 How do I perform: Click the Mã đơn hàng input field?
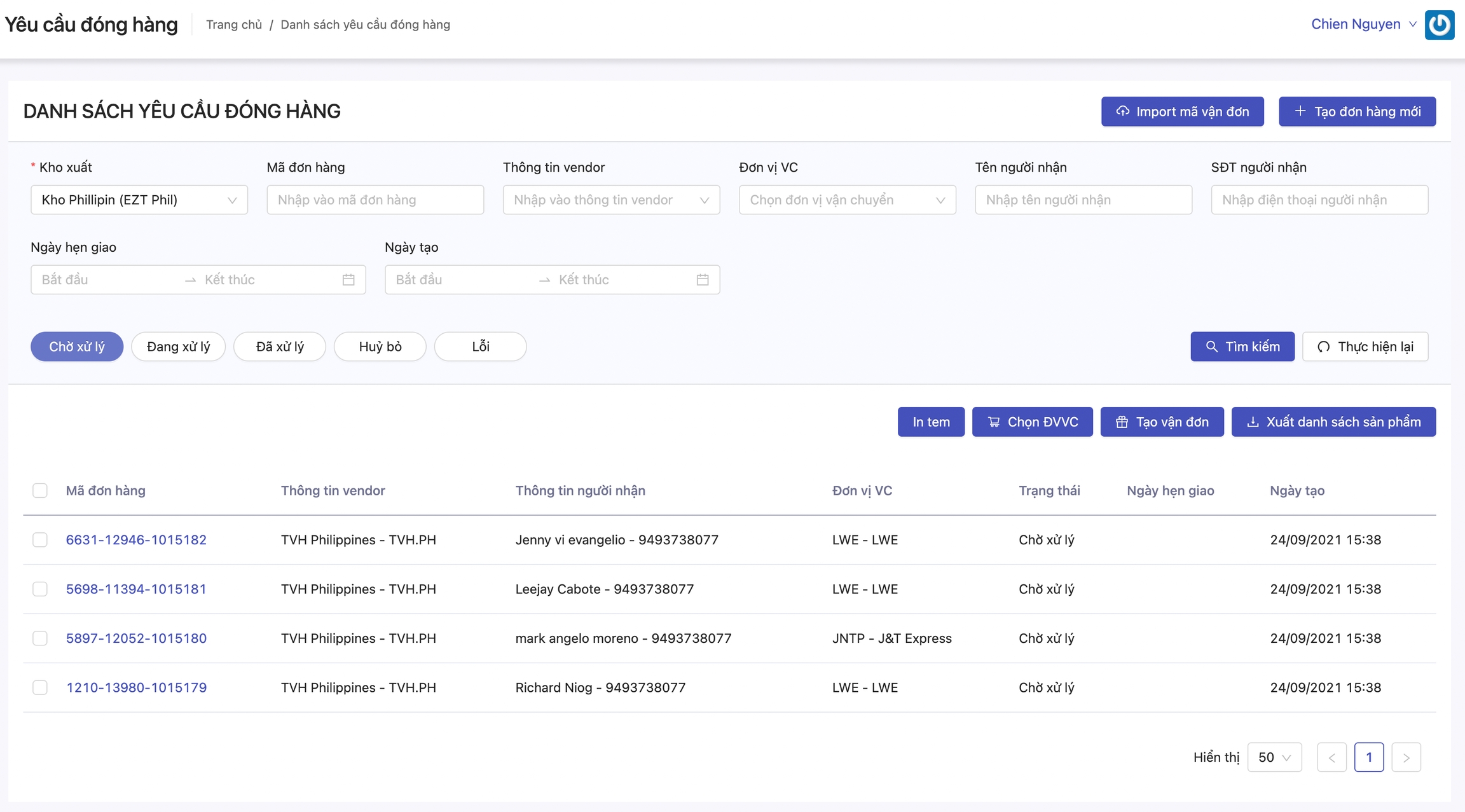375,200
